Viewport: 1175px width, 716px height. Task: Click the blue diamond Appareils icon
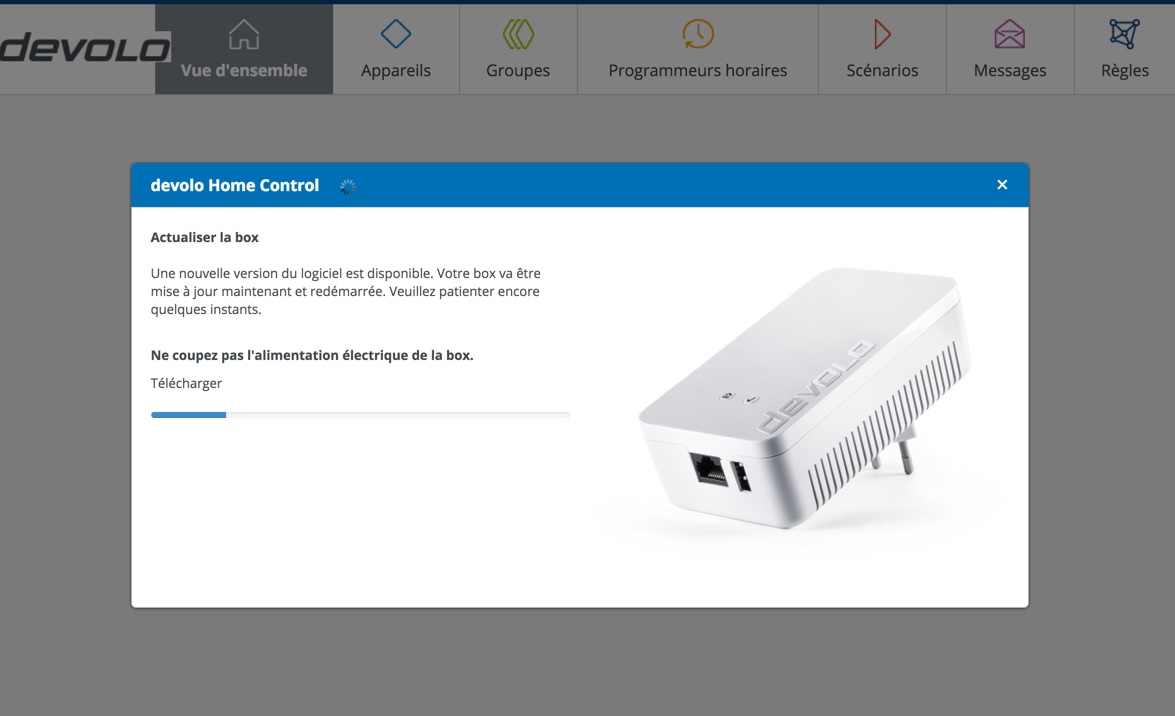coord(396,34)
